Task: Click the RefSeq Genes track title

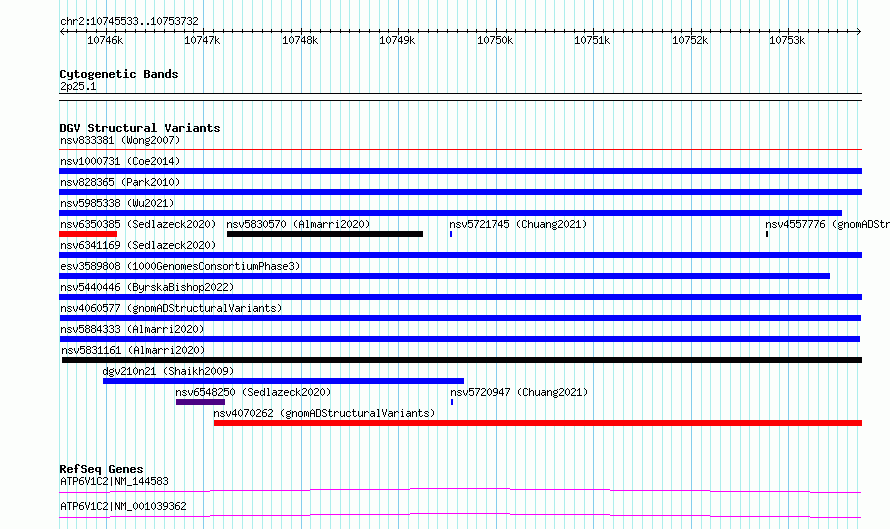Action: coord(101,469)
